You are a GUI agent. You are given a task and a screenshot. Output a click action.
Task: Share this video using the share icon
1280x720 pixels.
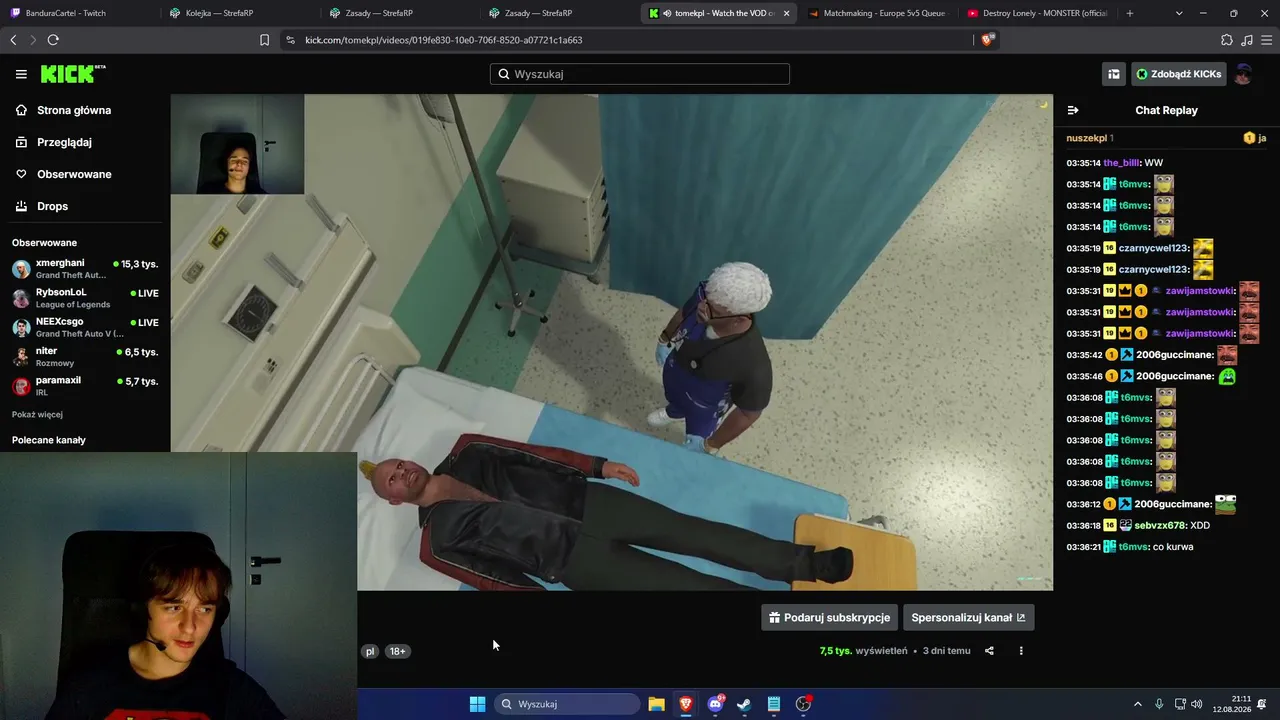coord(989,651)
